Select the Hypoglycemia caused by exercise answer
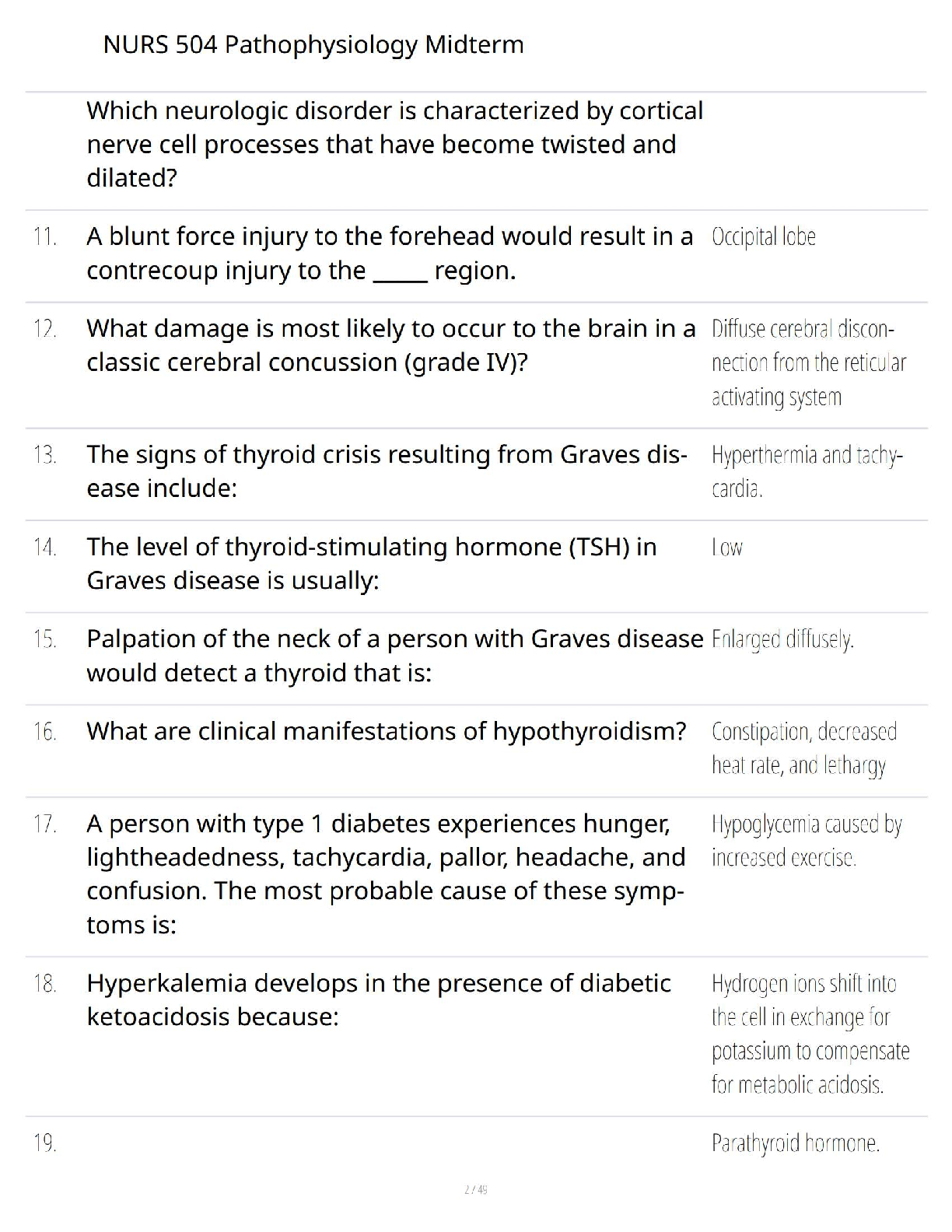Screen dimensions: 952x1232 tap(806, 841)
